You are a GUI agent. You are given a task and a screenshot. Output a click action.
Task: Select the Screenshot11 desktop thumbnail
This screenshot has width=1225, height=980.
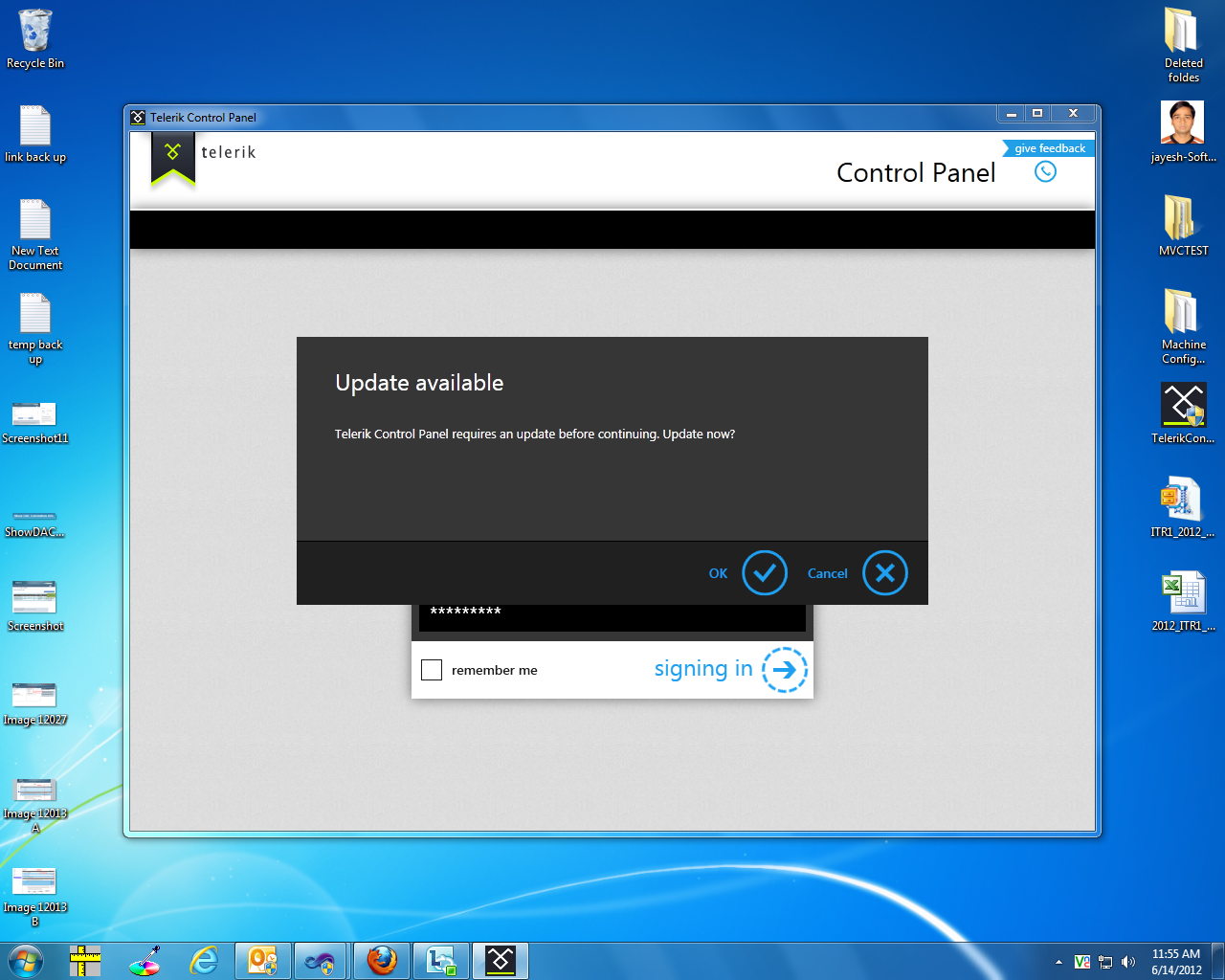pyautogui.click(x=35, y=423)
